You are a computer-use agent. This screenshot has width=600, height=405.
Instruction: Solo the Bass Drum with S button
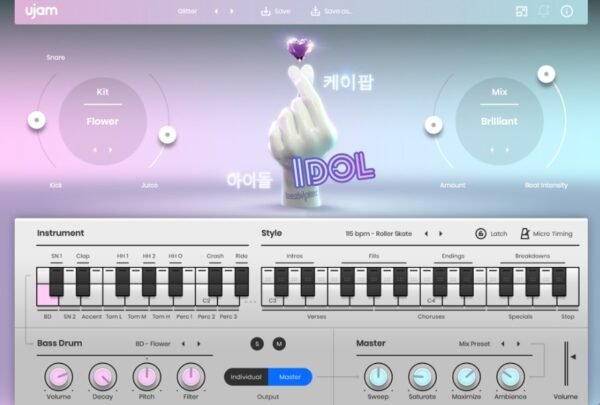tap(257, 344)
